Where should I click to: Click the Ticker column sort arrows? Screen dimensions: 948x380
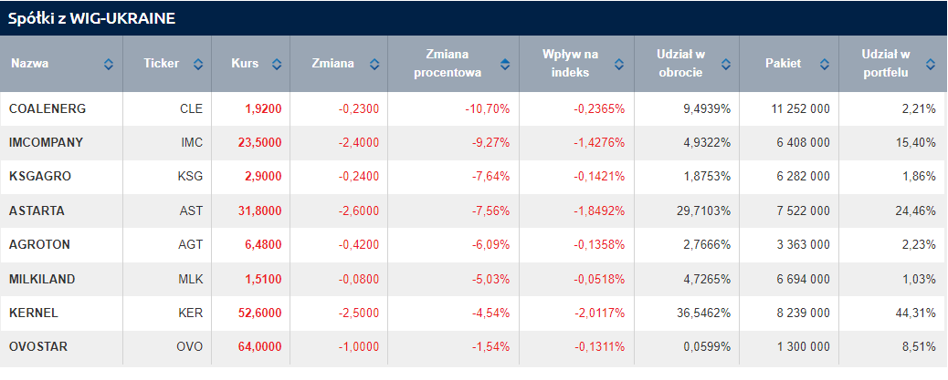pos(198,63)
